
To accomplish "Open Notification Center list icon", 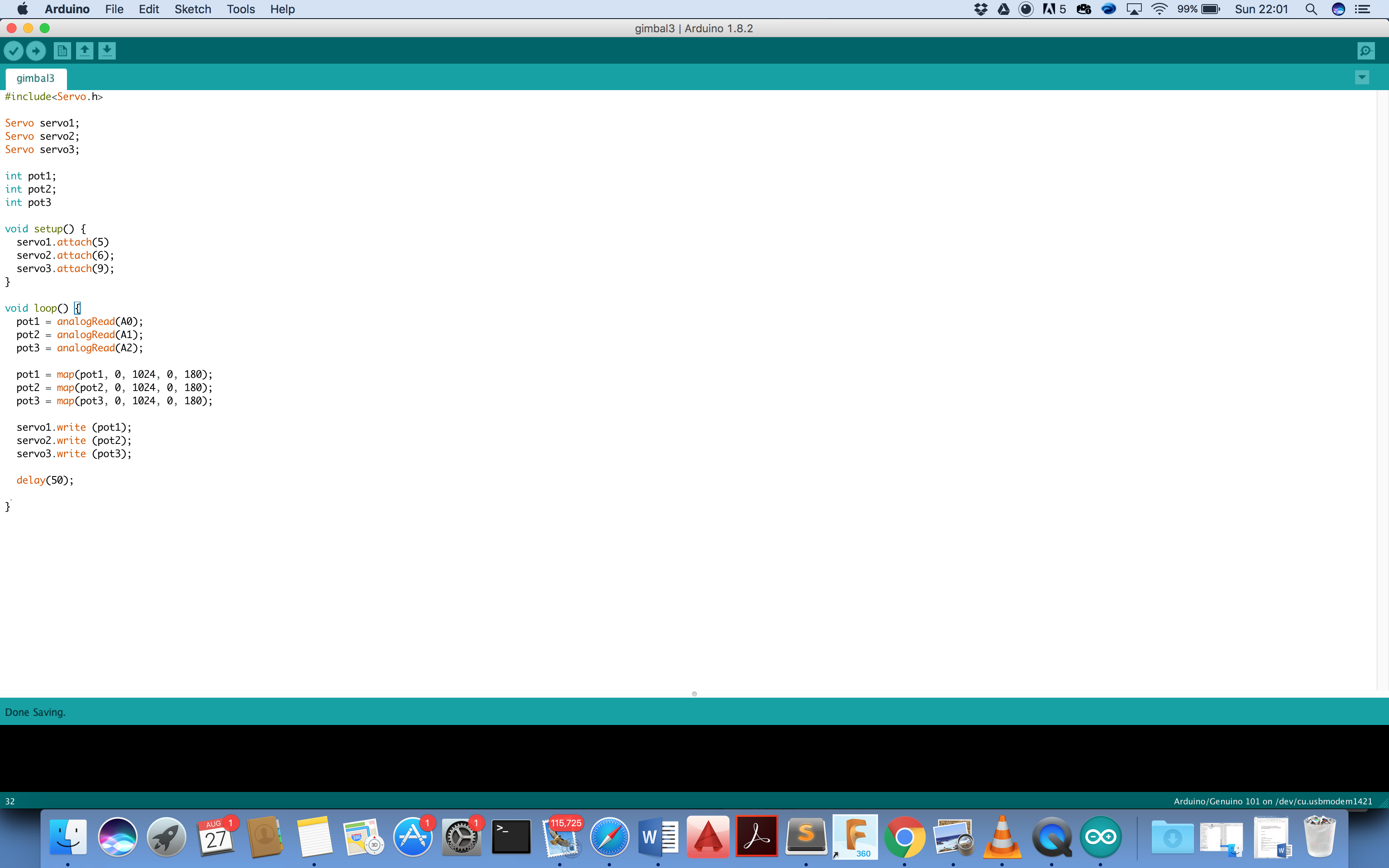I will 1362,9.
